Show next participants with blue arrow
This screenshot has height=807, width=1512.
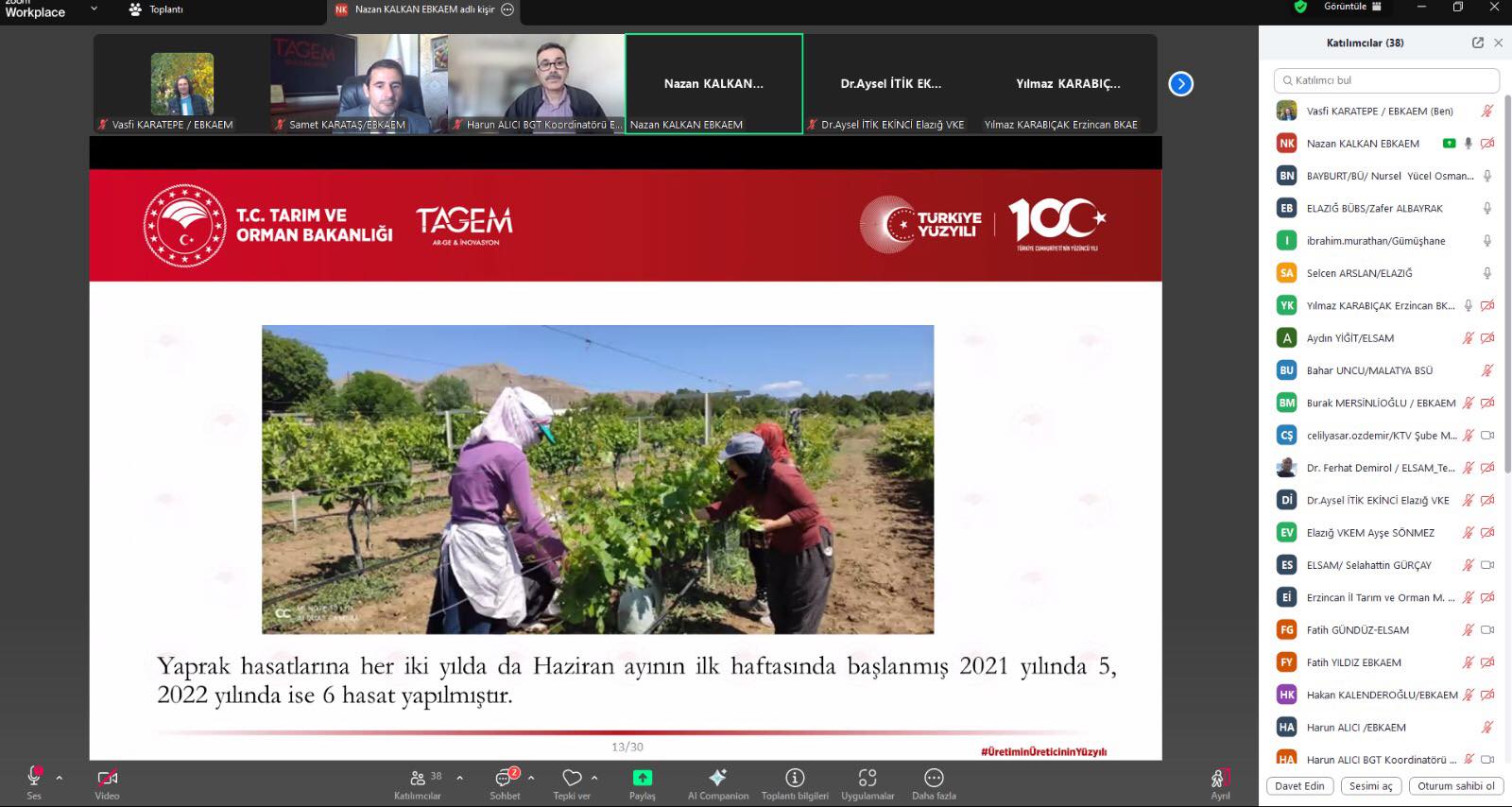tap(1180, 84)
